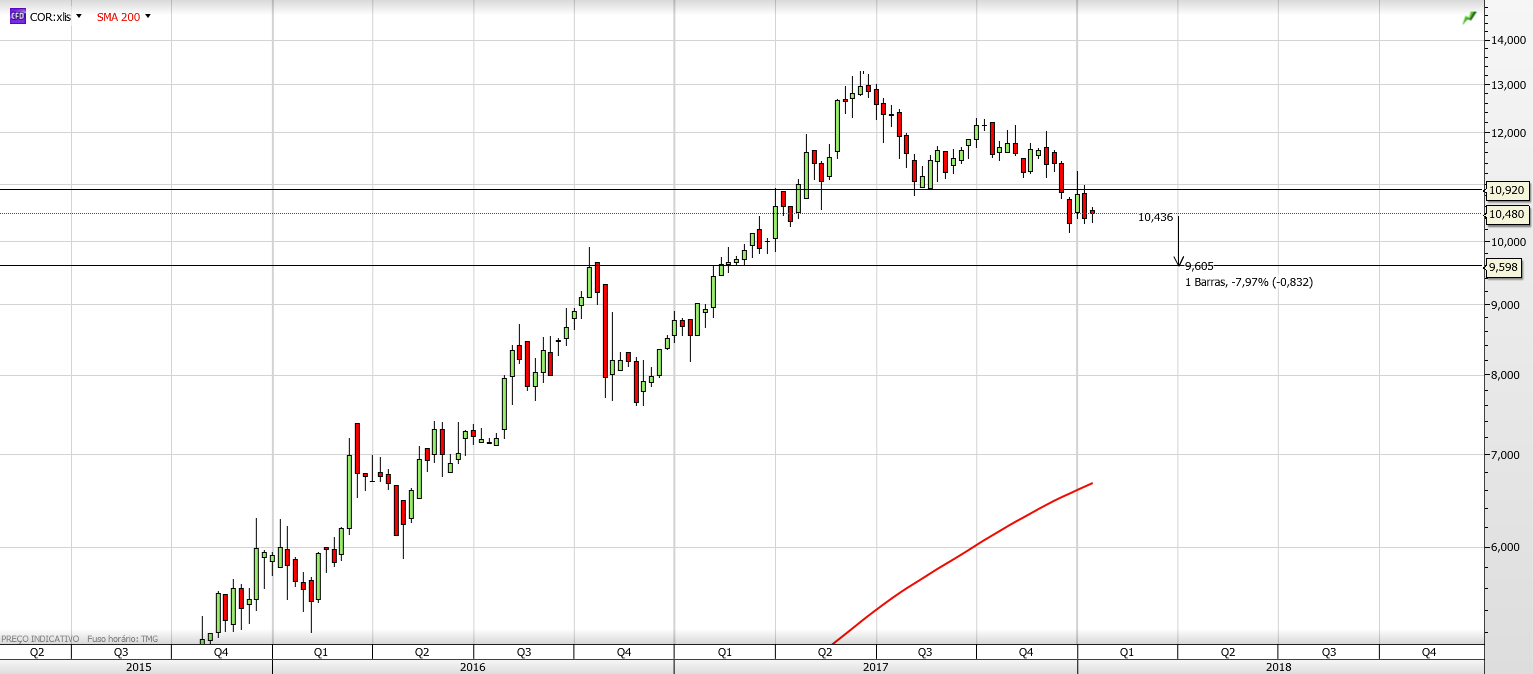Click the 'Fuso horário: TMG' timezone text
Viewport: 1533px width, 674px height.
[122, 638]
